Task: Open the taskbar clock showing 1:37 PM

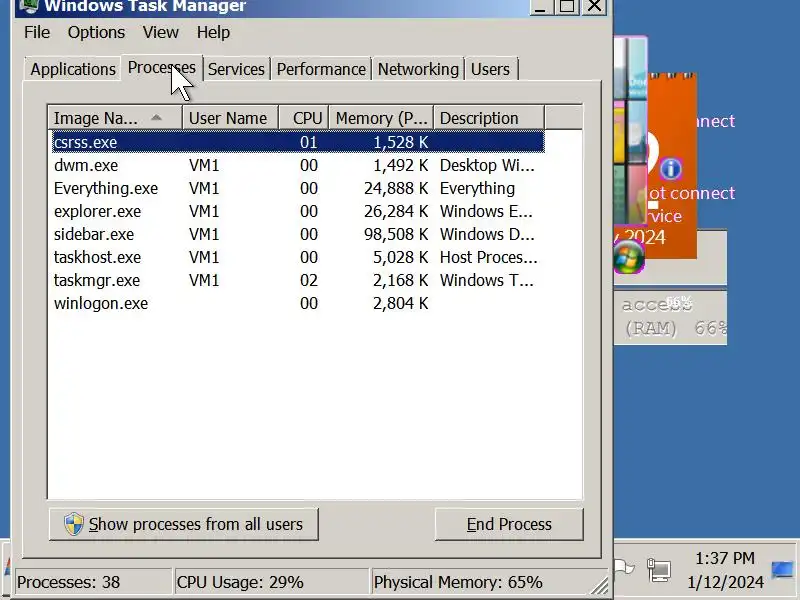Action: click(x=725, y=570)
